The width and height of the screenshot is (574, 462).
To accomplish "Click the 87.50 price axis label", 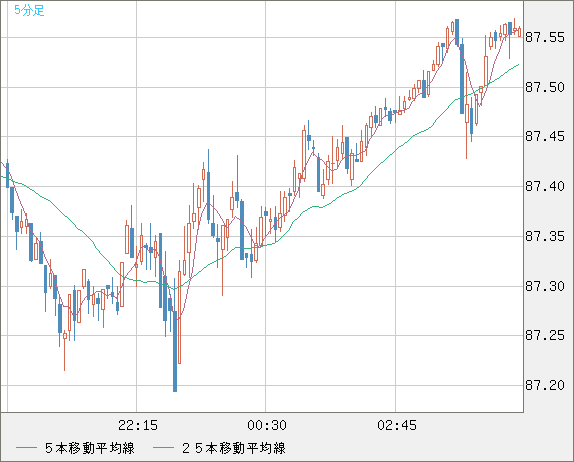I will [x=545, y=87].
